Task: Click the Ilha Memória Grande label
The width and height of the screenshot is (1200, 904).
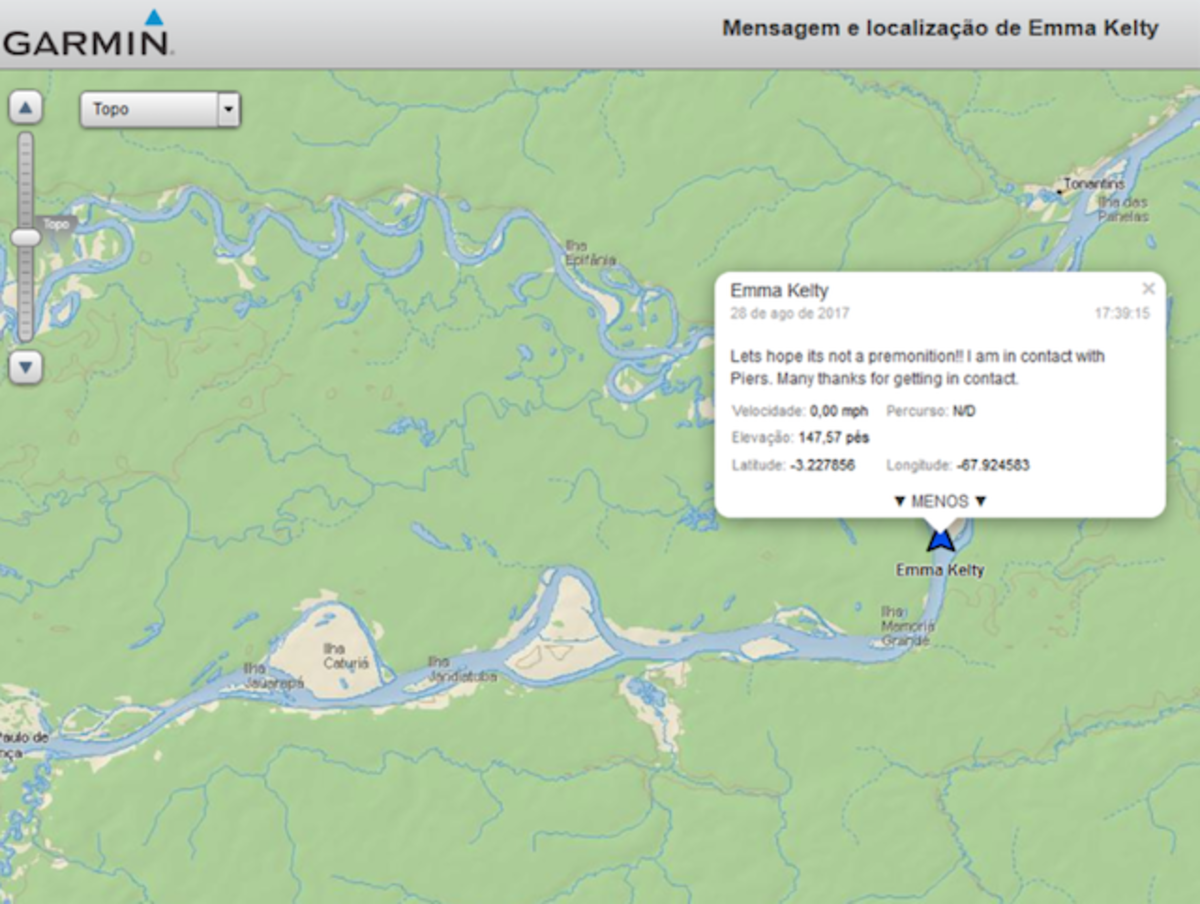Action: 907,626
